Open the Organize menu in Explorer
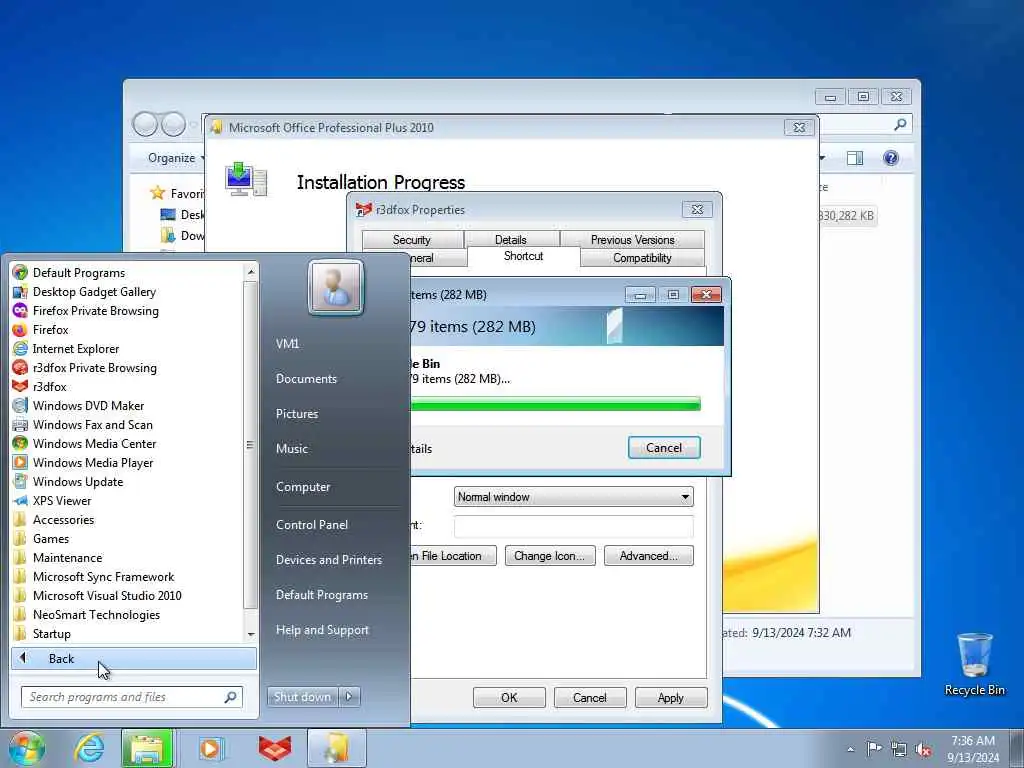This screenshot has width=1024, height=768. click(176, 158)
